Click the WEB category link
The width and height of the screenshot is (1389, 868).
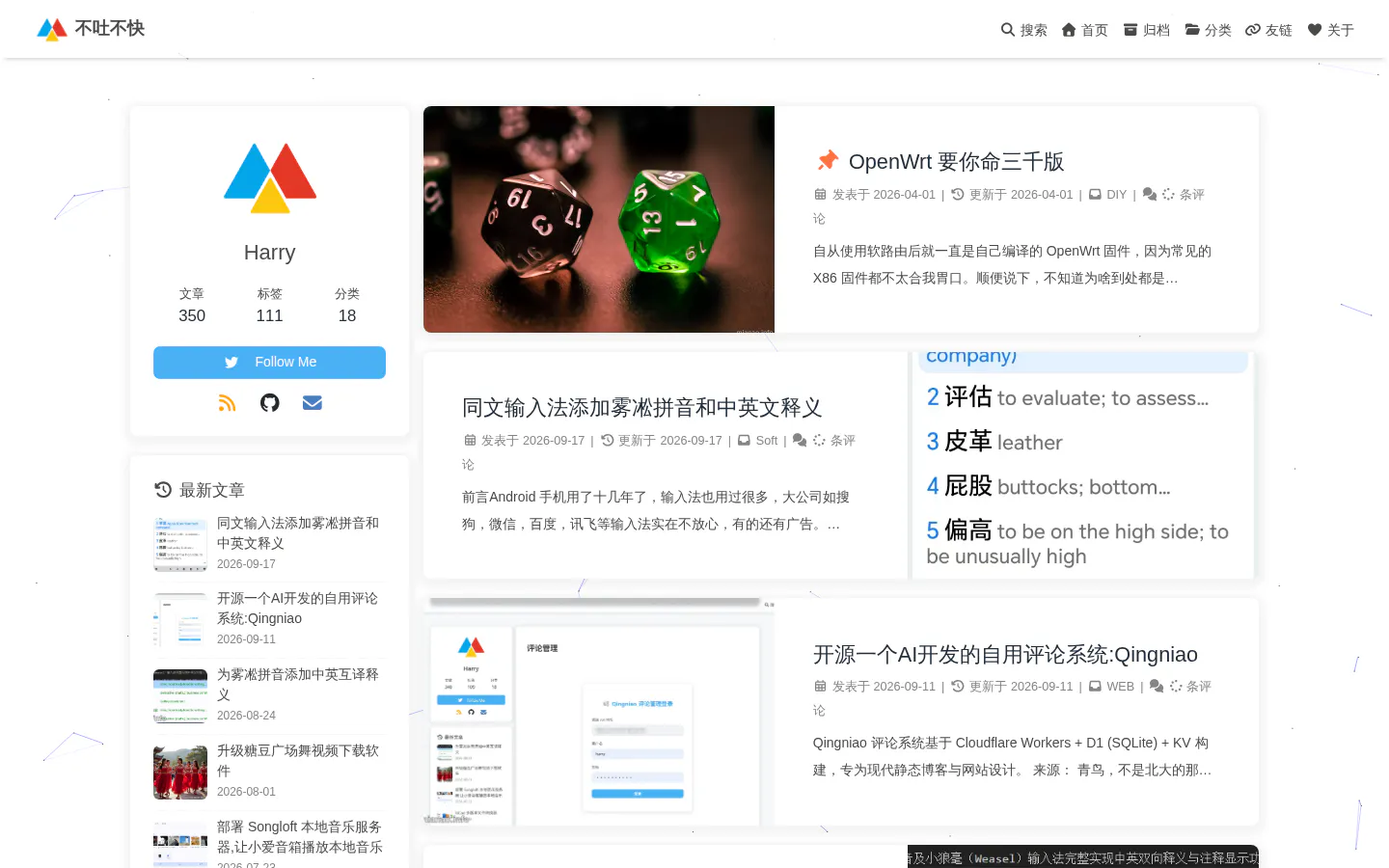tap(1120, 687)
